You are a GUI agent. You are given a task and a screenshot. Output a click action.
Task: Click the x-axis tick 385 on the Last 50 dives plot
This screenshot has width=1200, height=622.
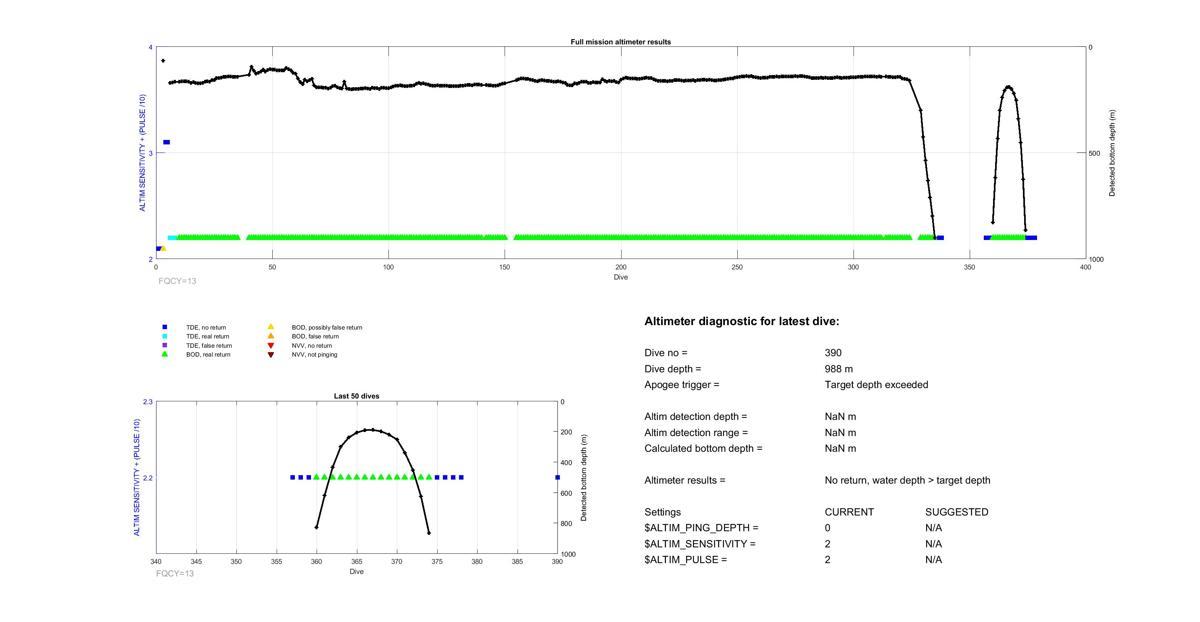click(x=517, y=562)
